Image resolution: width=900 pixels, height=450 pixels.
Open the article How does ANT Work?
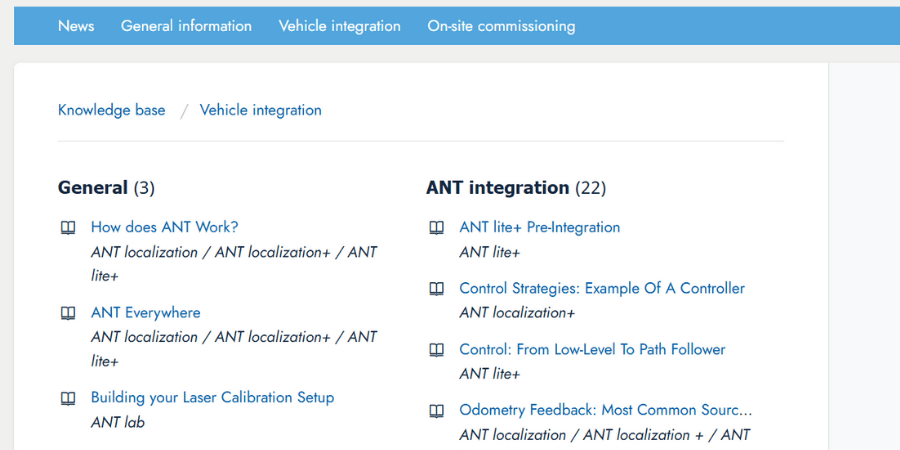tap(164, 227)
